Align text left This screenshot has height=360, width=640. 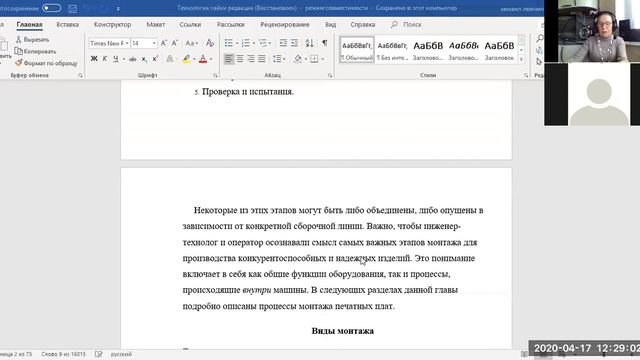(x=229, y=59)
